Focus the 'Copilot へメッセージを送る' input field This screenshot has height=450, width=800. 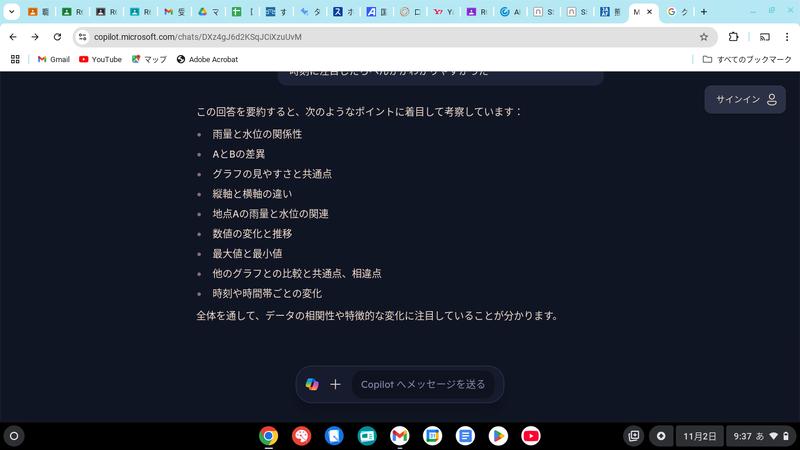click(422, 384)
